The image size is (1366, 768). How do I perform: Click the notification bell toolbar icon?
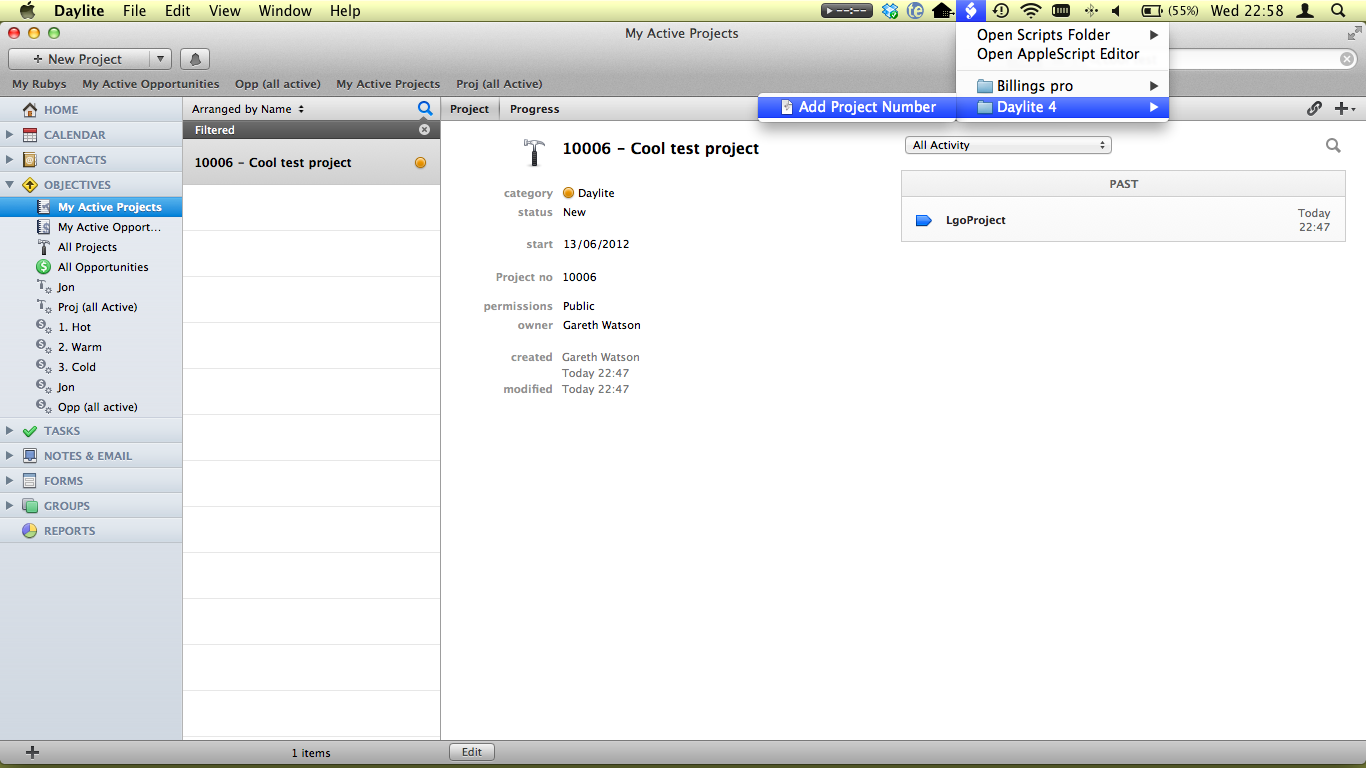click(195, 59)
